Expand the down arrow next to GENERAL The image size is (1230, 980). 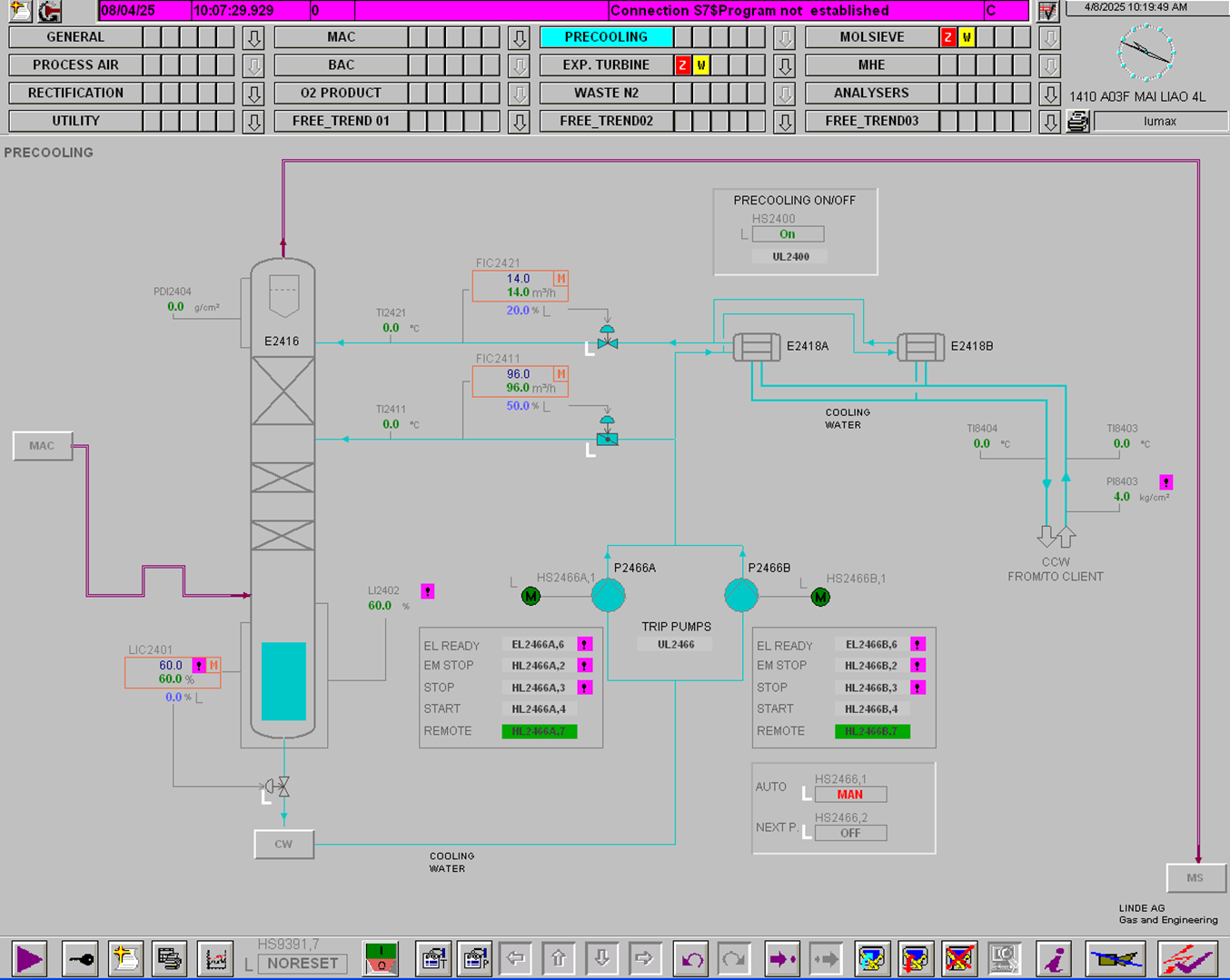click(253, 38)
